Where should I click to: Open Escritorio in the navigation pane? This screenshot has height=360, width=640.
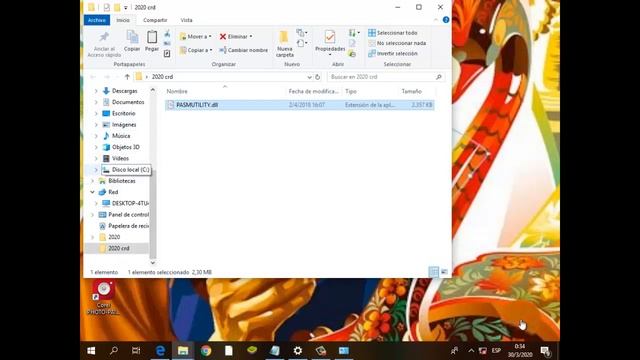[x=123, y=113]
